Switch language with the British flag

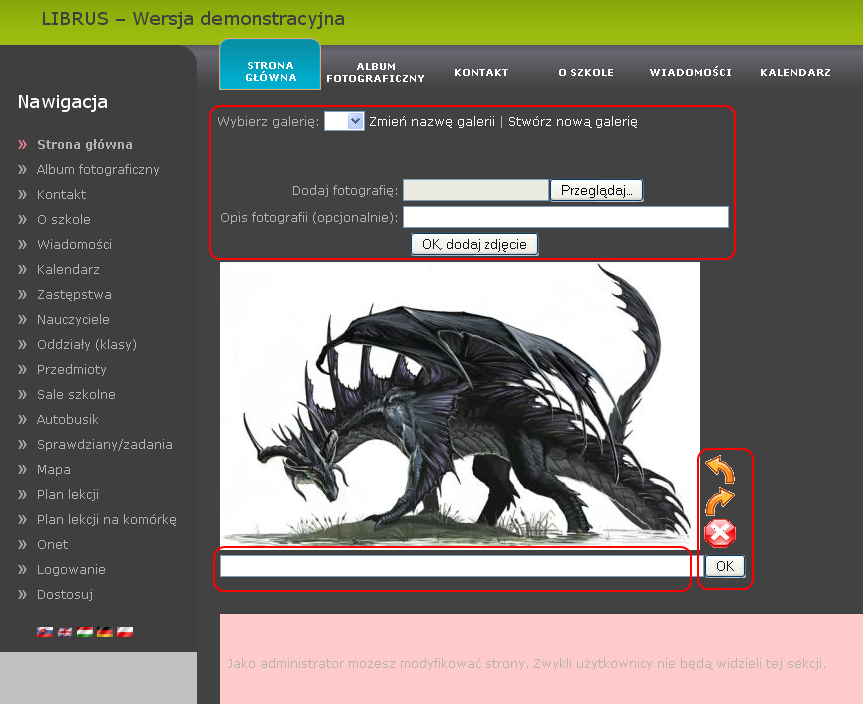tap(65, 631)
